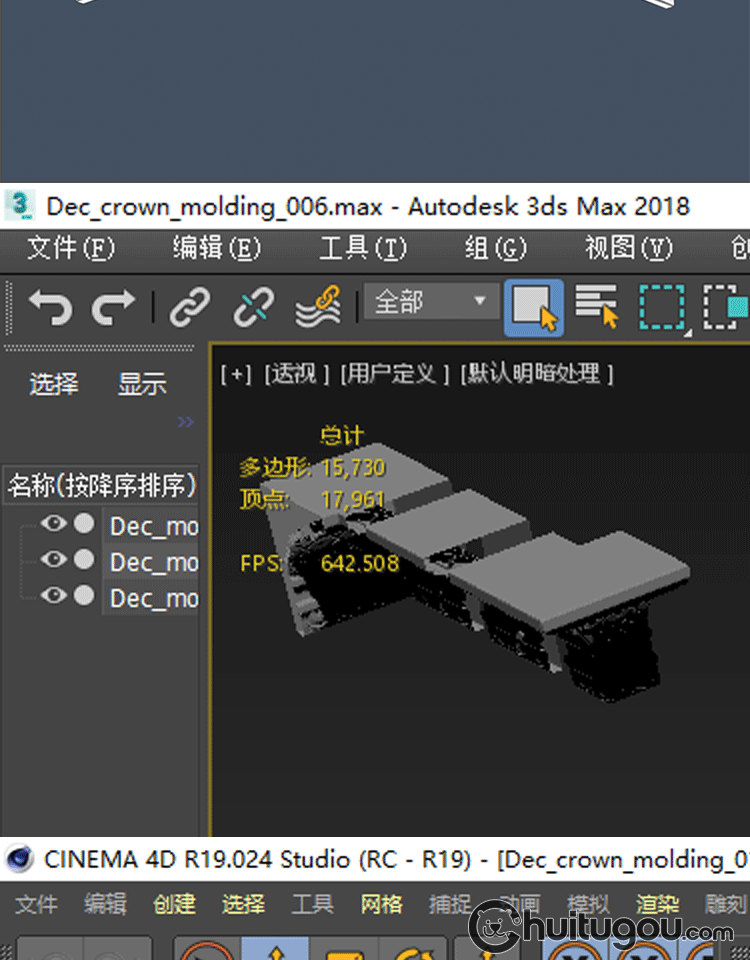This screenshot has height=960, width=750.
Task: Open the 选择 menu in Cinema 4D
Action: [244, 904]
